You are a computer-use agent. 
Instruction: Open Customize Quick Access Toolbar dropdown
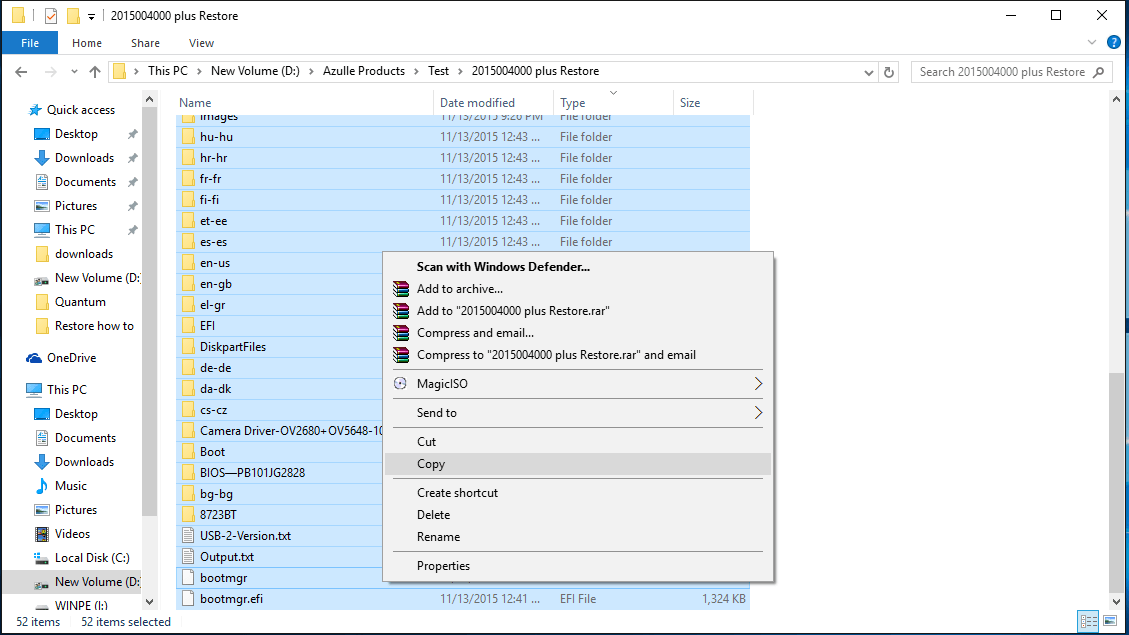click(92, 17)
